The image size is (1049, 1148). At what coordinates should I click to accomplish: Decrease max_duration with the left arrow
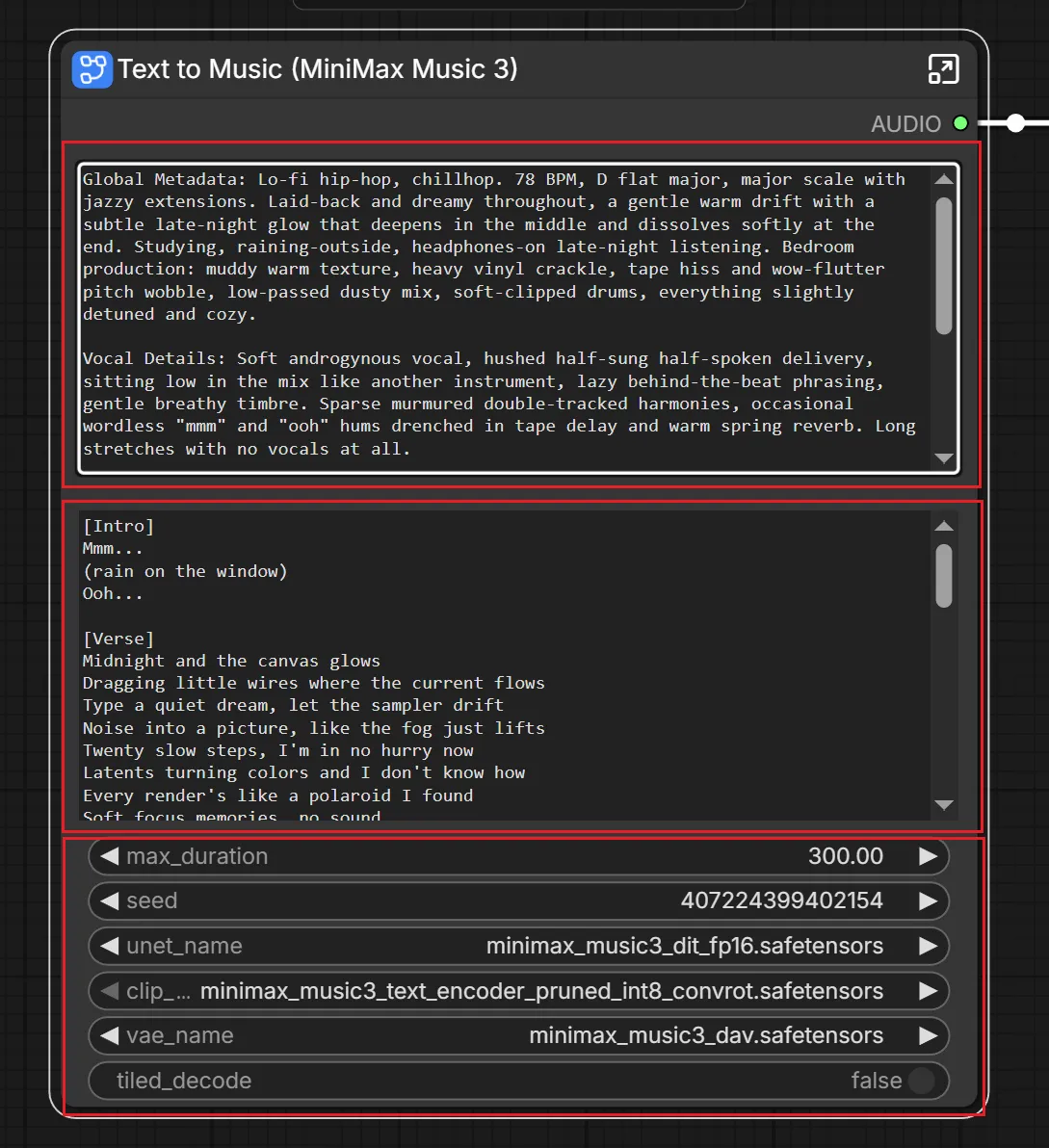coord(110,856)
